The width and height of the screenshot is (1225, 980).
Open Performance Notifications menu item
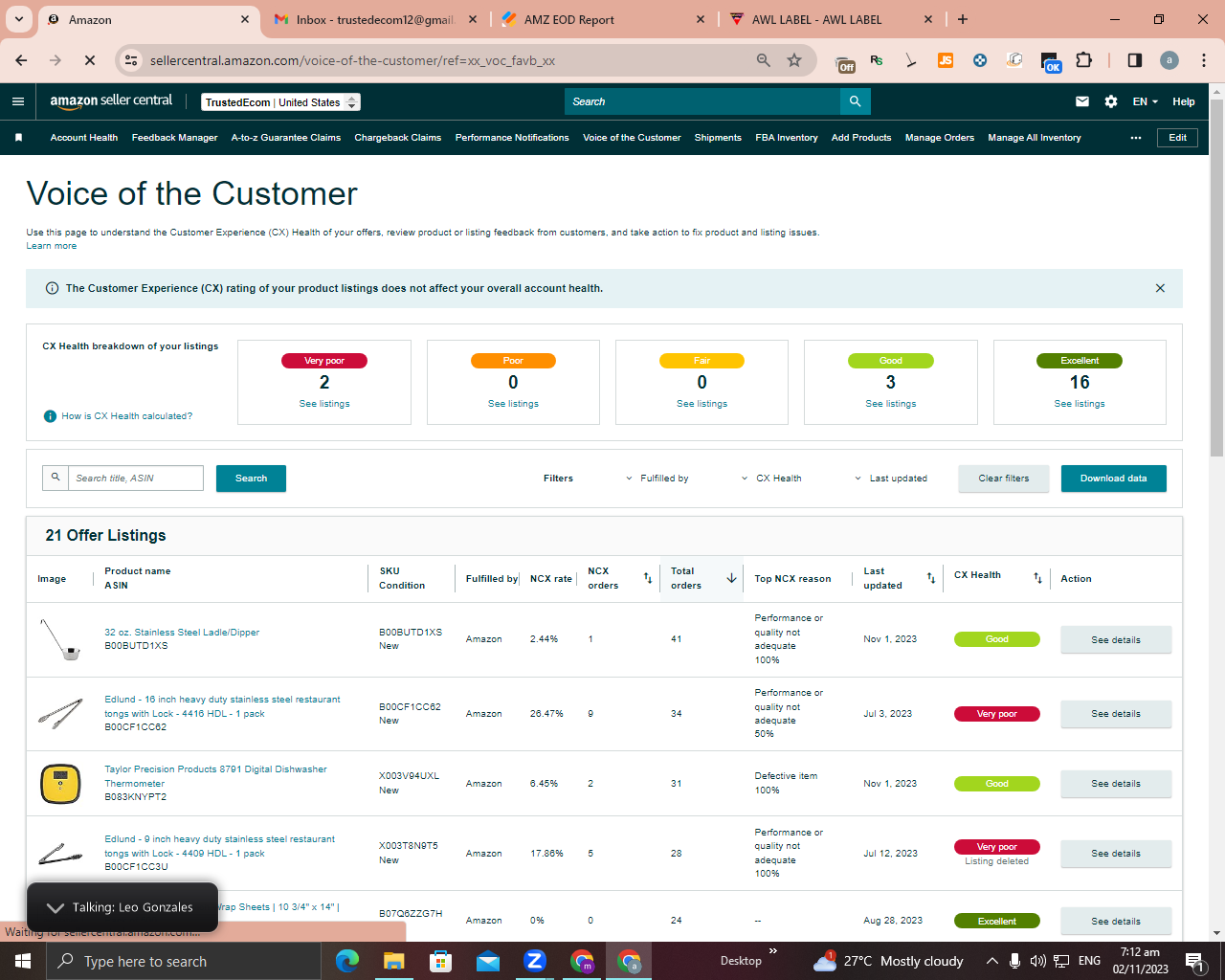click(x=512, y=138)
